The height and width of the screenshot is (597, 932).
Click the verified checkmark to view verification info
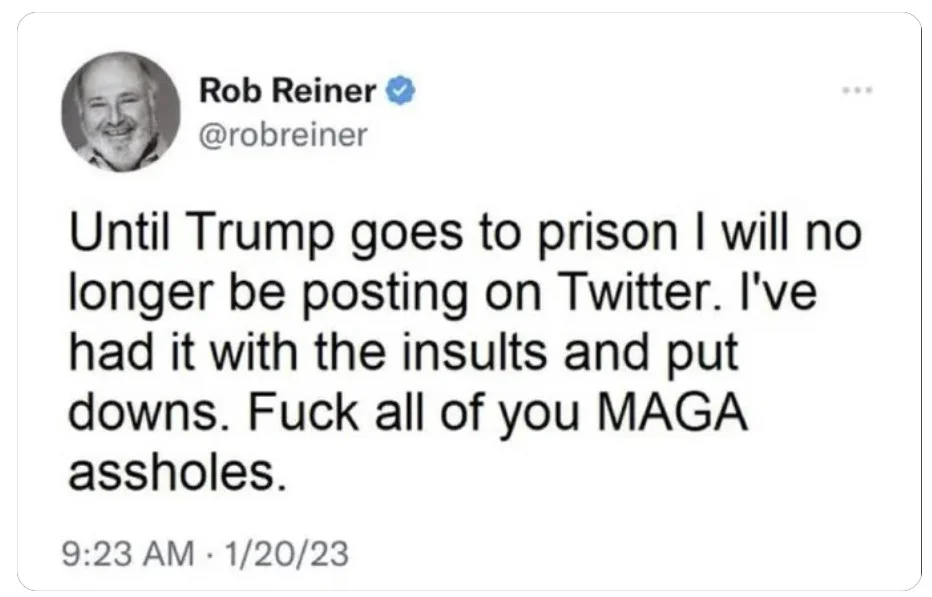click(x=400, y=88)
